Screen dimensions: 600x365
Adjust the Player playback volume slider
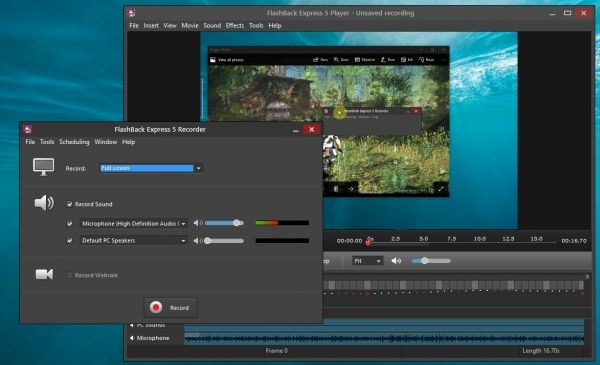pyautogui.click(x=431, y=261)
